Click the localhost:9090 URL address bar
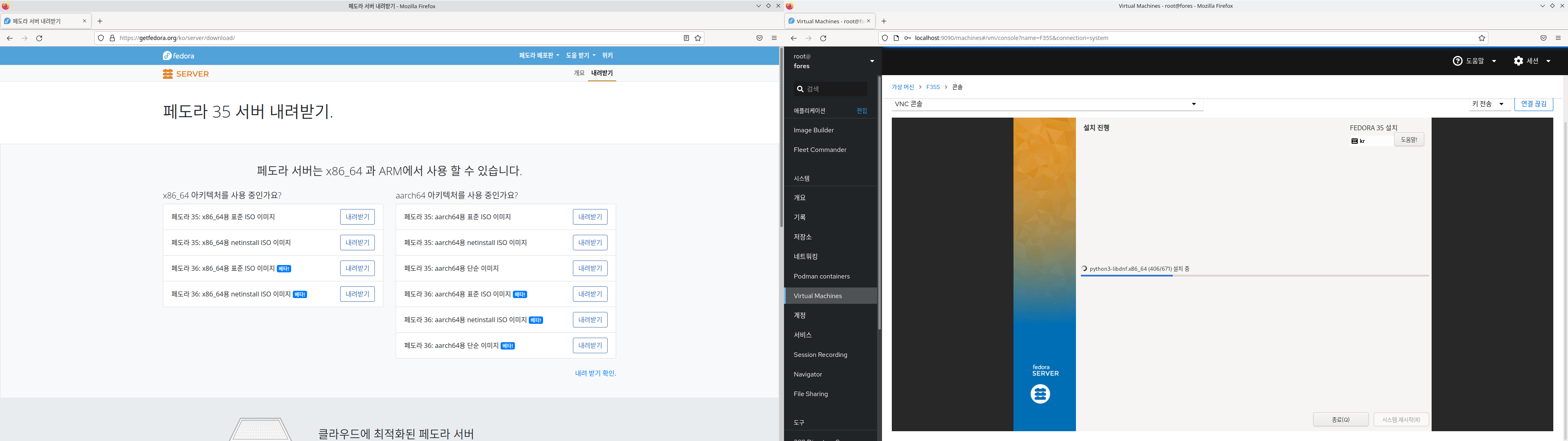 pos(1184,38)
